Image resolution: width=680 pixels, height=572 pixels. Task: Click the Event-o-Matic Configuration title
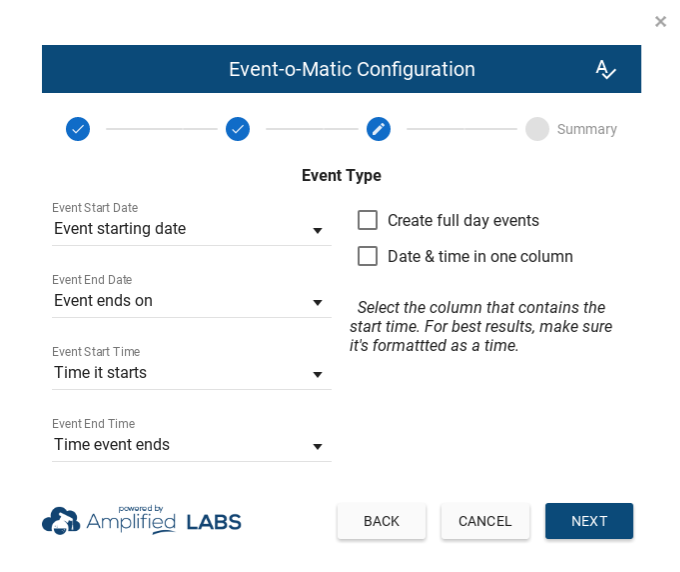point(352,69)
